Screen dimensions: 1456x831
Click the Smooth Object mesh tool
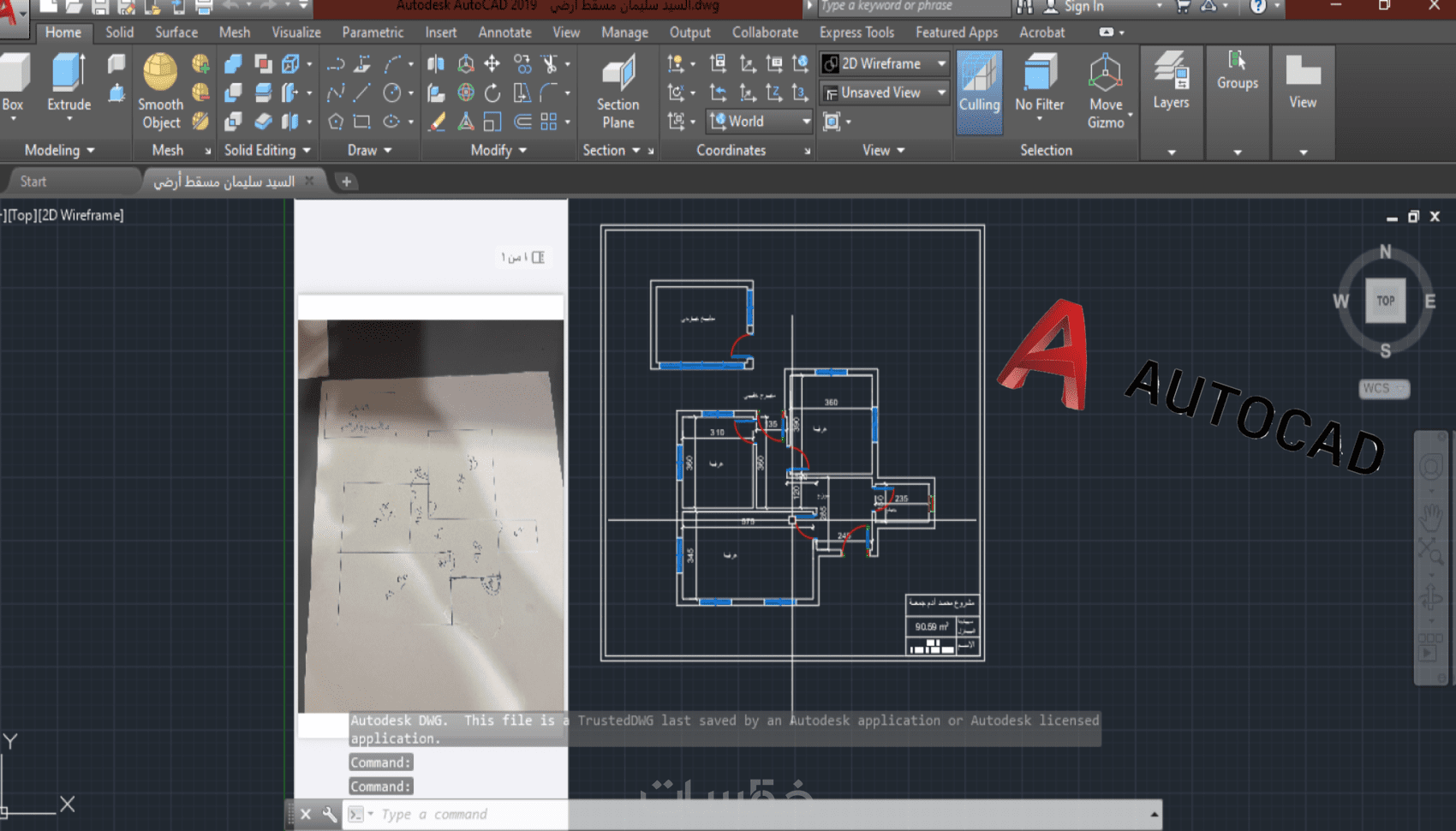coord(161,92)
